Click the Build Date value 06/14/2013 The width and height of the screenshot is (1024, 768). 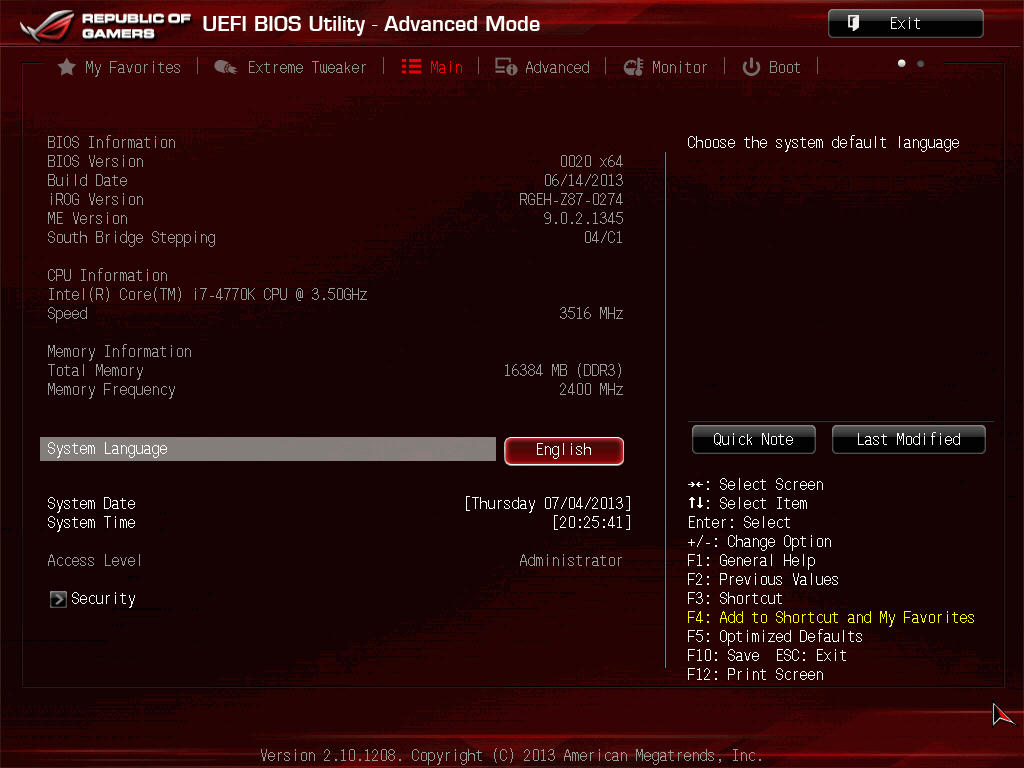click(x=583, y=180)
